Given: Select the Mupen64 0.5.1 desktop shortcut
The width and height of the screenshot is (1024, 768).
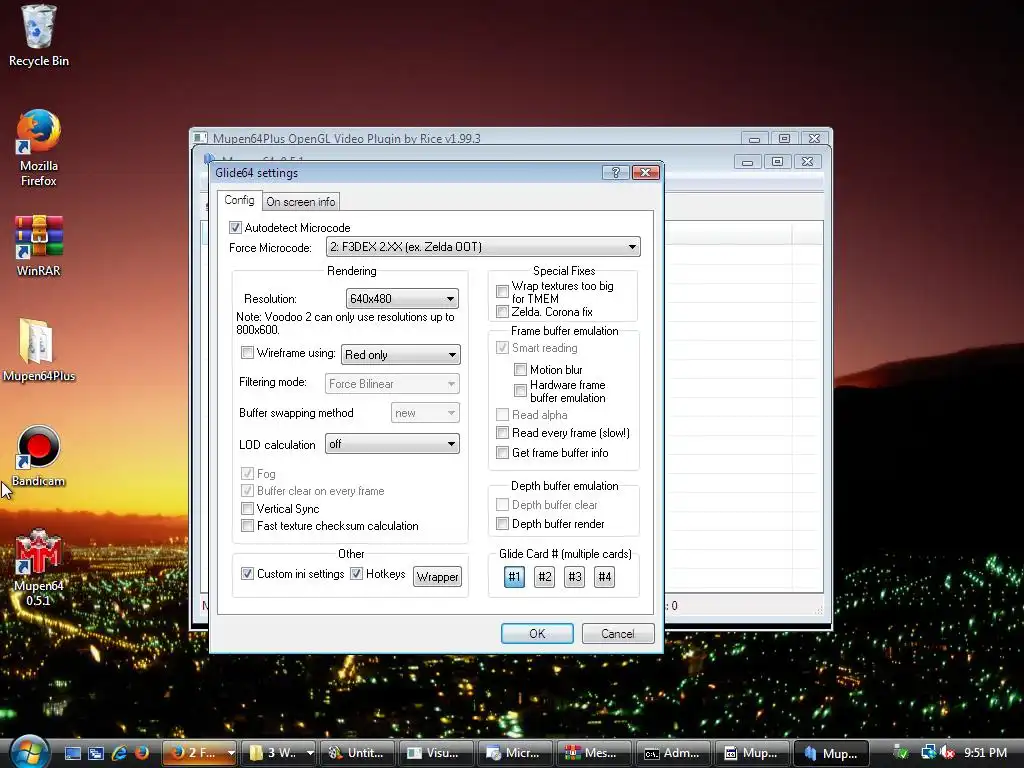Looking at the screenshot, I should pyautogui.click(x=38, y=568).
